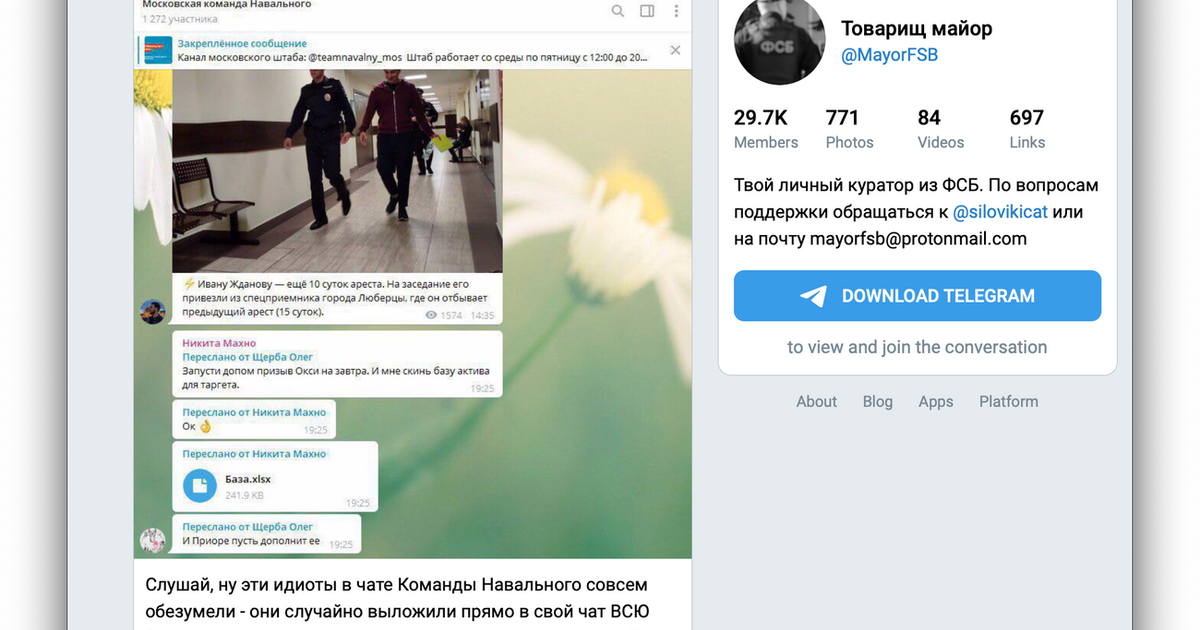Open the Platform footer link

(1008, 401)
